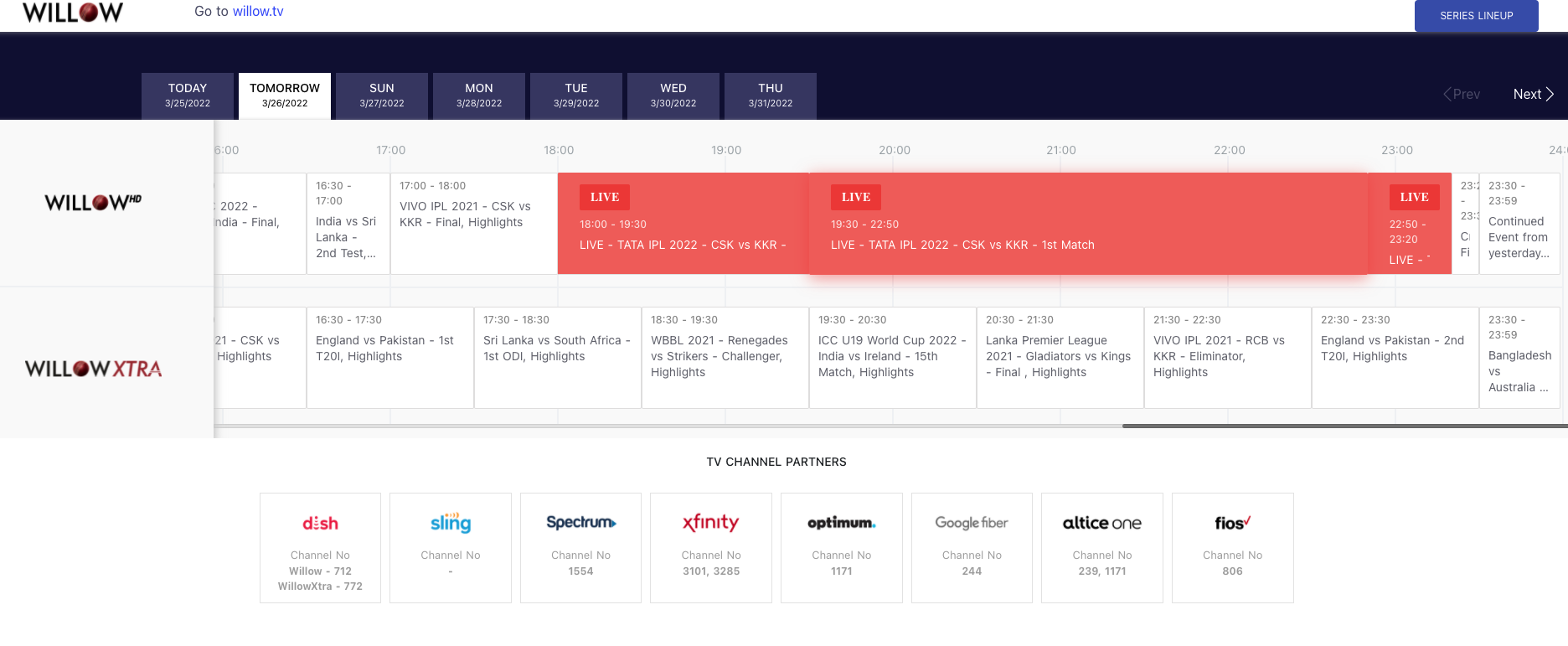Open England vs Pakistan 1st T20I Highlights
The image size is (1568, 646).
point(390,358)
